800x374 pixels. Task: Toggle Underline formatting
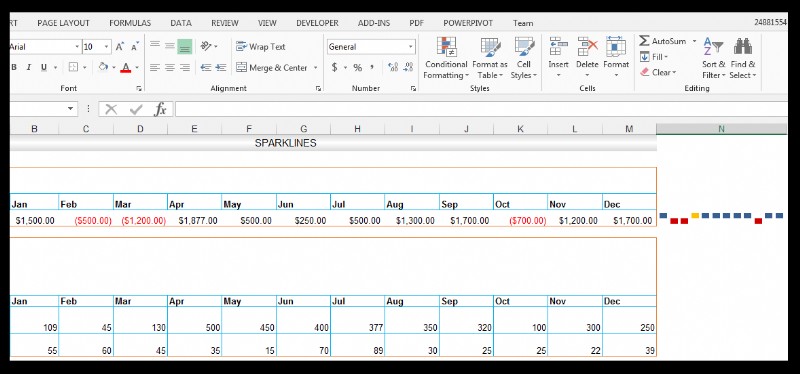43,67
